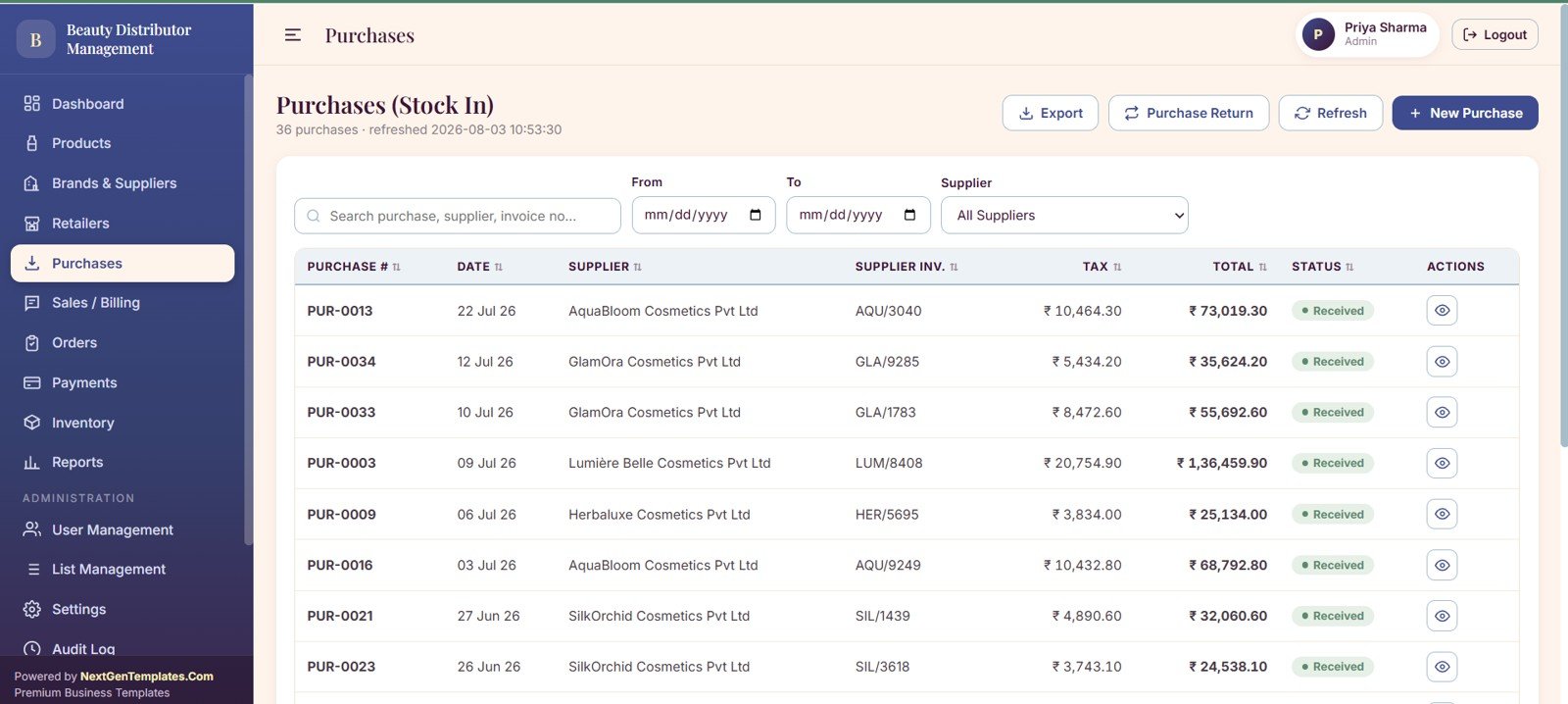
Task: Open calendar picker in From date field
Action: tap(756, 215)
